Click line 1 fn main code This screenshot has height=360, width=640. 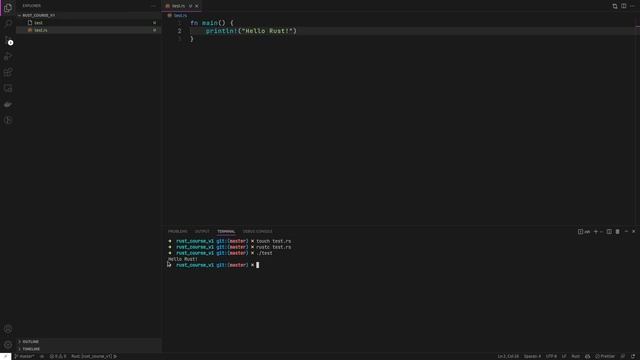[212, 23]
